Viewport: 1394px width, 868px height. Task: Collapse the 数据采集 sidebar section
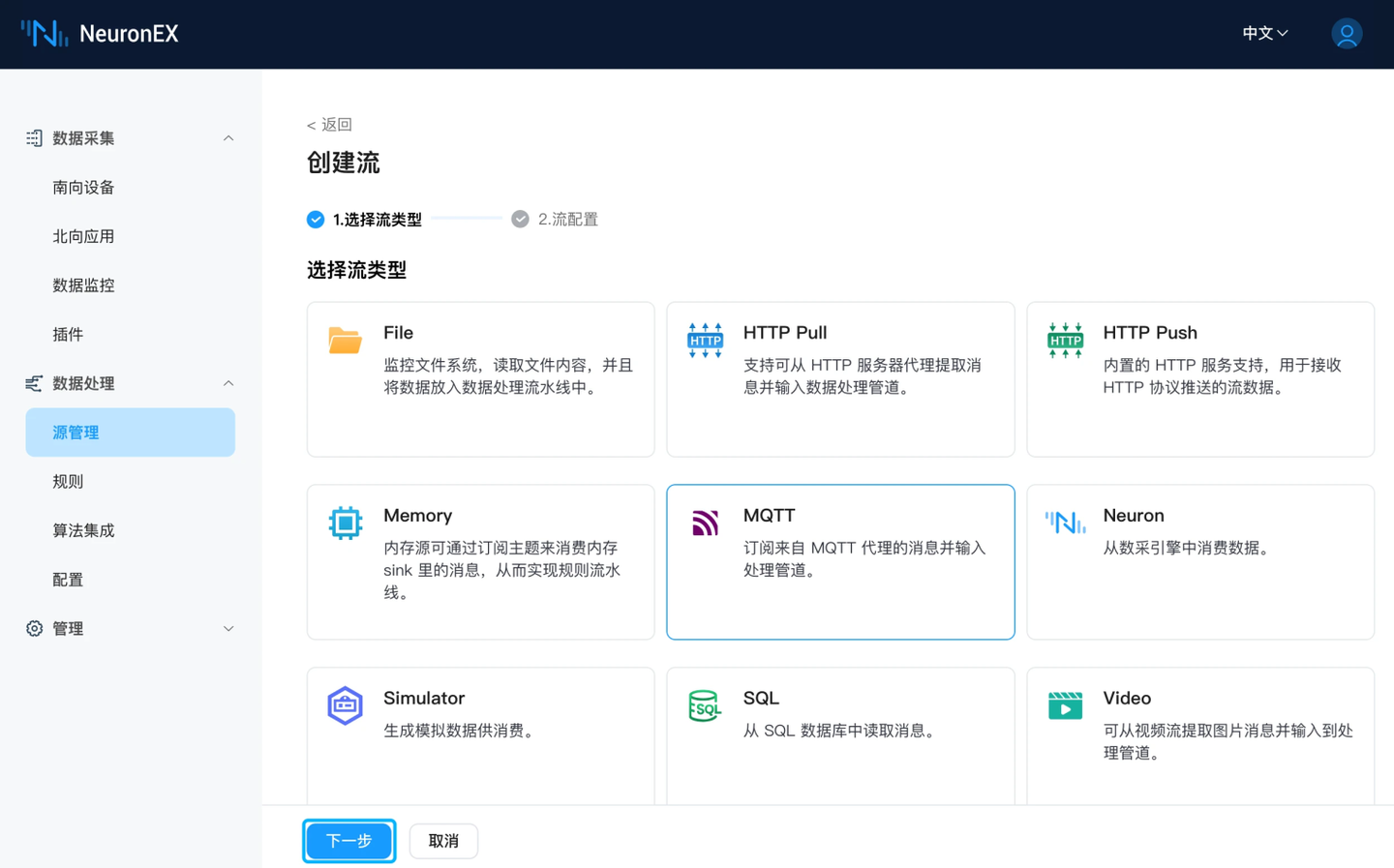point(228,137)
